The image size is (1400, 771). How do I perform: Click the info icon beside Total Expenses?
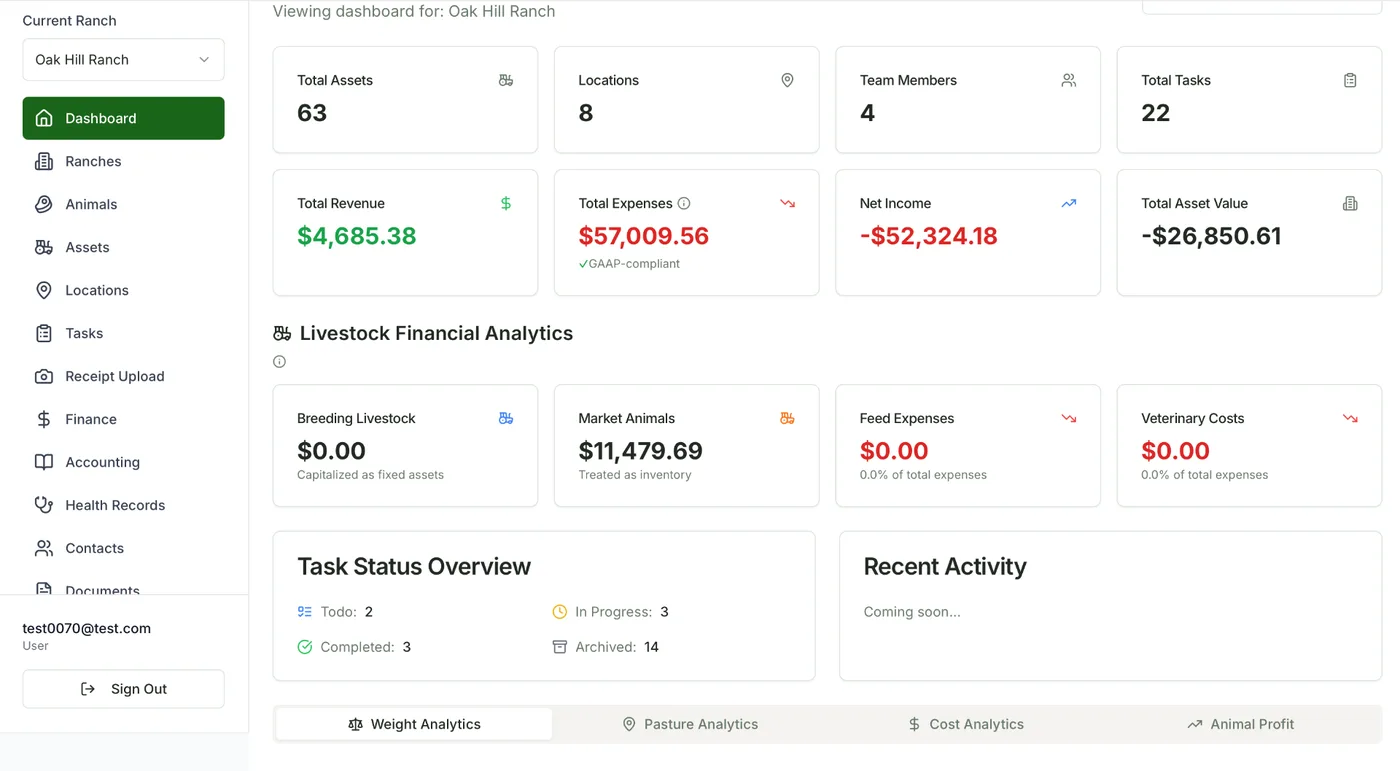point(684,203)
